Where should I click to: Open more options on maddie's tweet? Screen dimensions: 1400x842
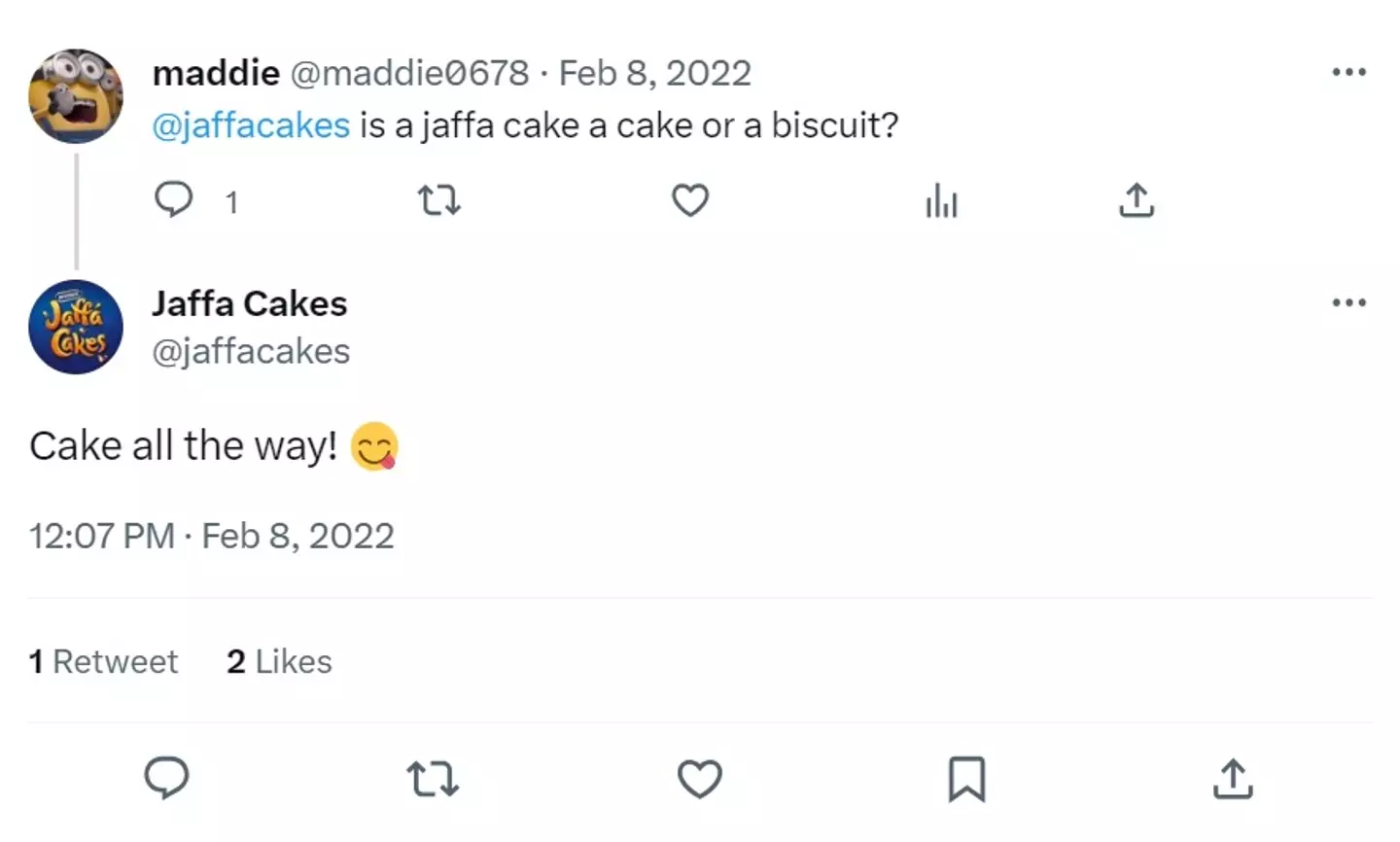tap(1348, 72)
